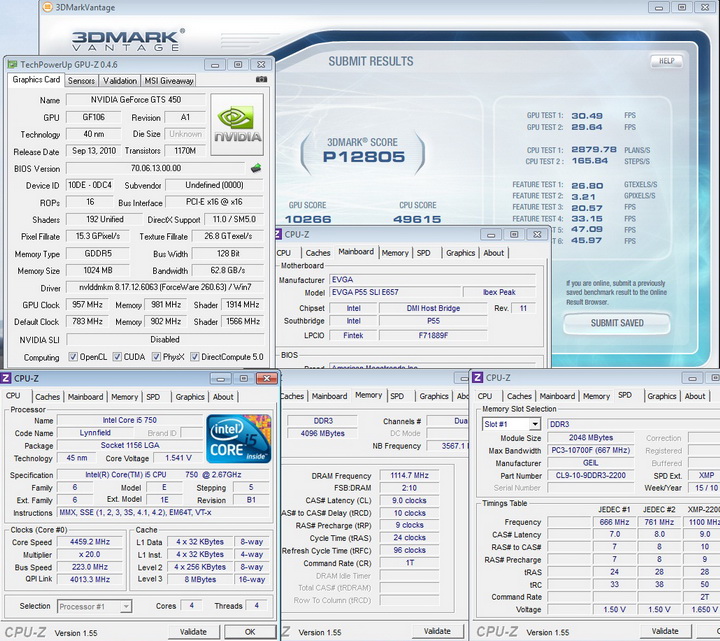The width and height of the screenshot is (720, 641).
Task: Click the Bus Speed value 223.0 MHz
Action: (90, 567)
